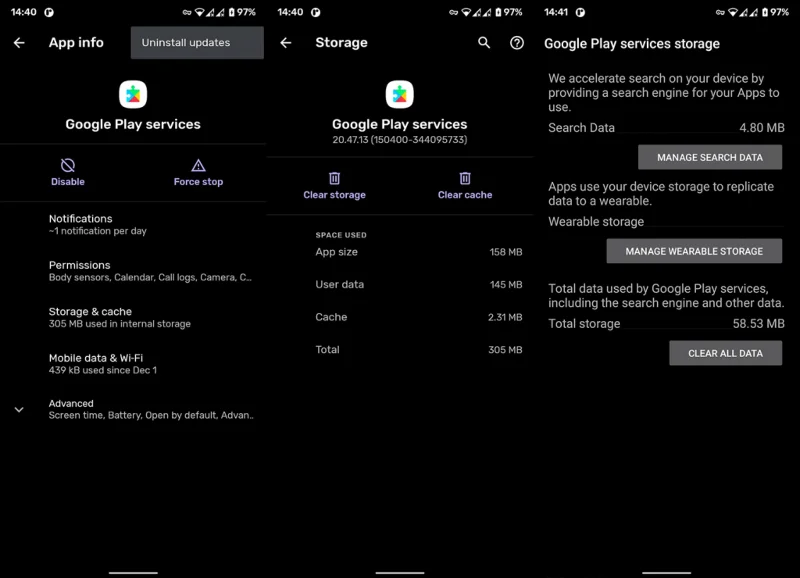Tap the navigation home pill under Storage screen
The width and height of the screenshot is (800, 578).
tap(399, 573)
